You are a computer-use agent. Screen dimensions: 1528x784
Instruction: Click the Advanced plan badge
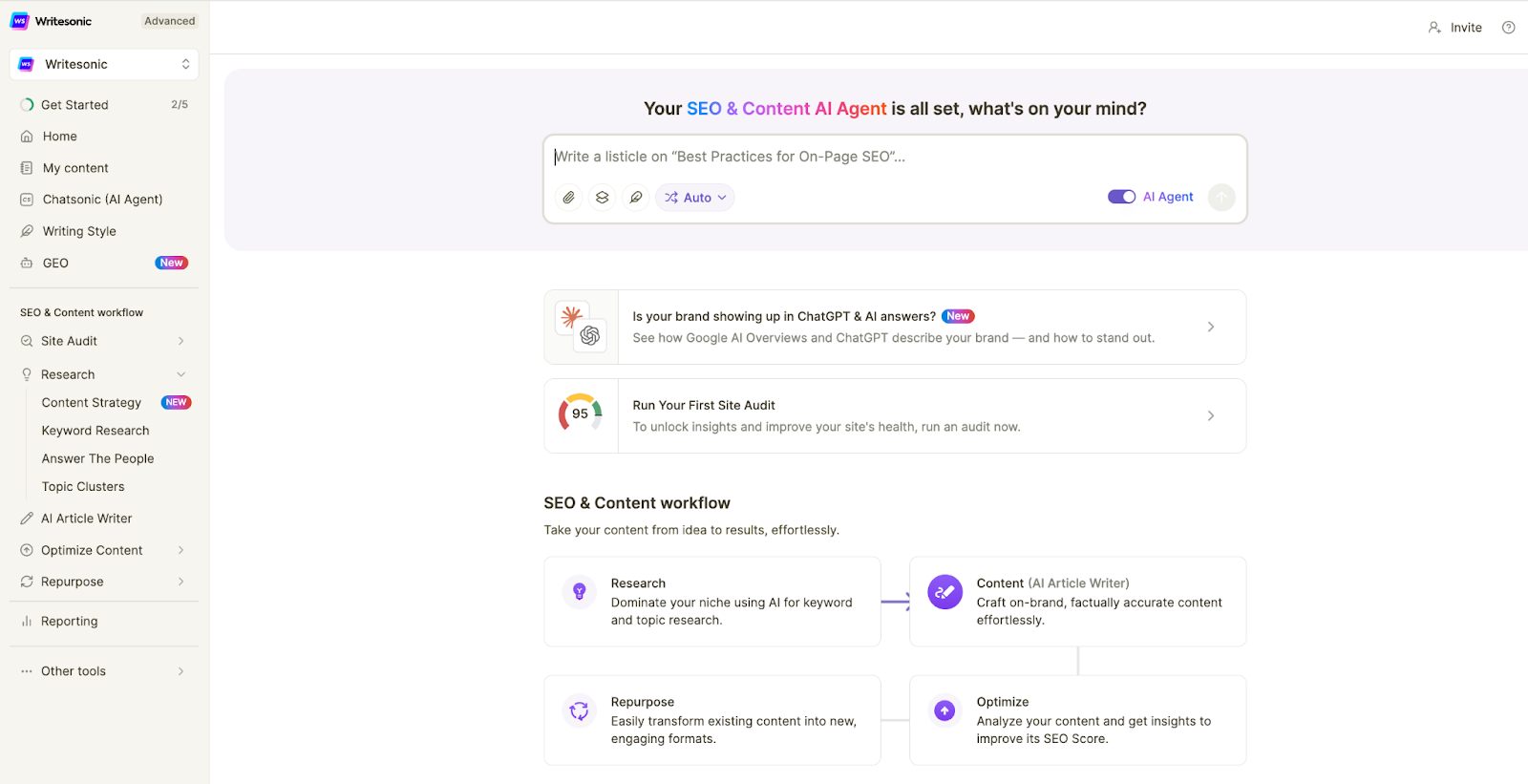(170, 21)
